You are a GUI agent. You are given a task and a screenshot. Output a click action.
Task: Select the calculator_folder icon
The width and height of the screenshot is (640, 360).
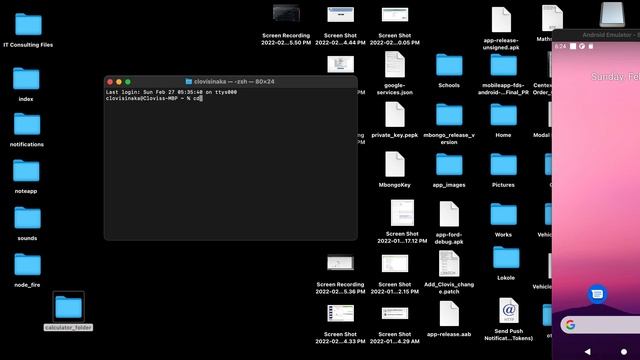pyautogui.click(x=69, y=307)
